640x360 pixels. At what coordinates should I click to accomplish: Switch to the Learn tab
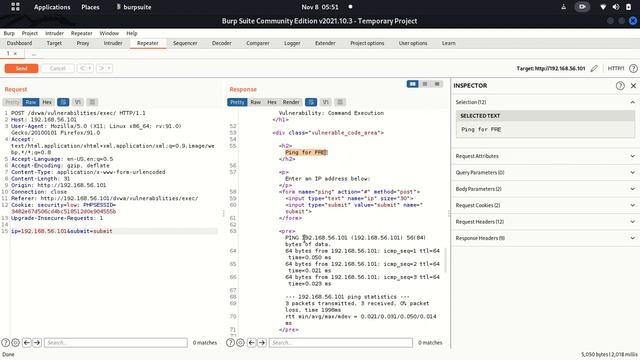(x=449, y=43)
